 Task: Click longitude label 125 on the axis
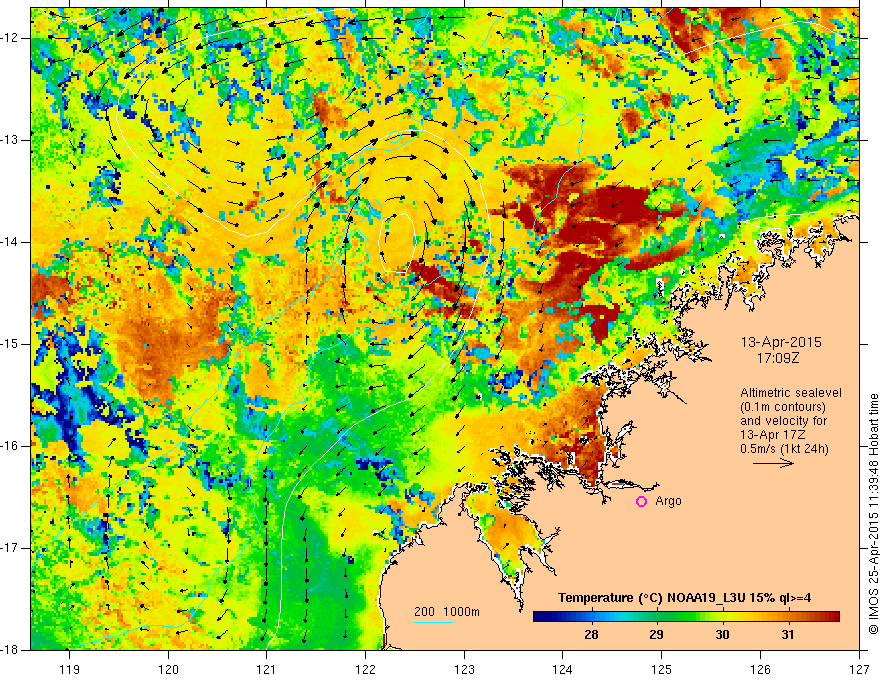(x=662, y=669)
